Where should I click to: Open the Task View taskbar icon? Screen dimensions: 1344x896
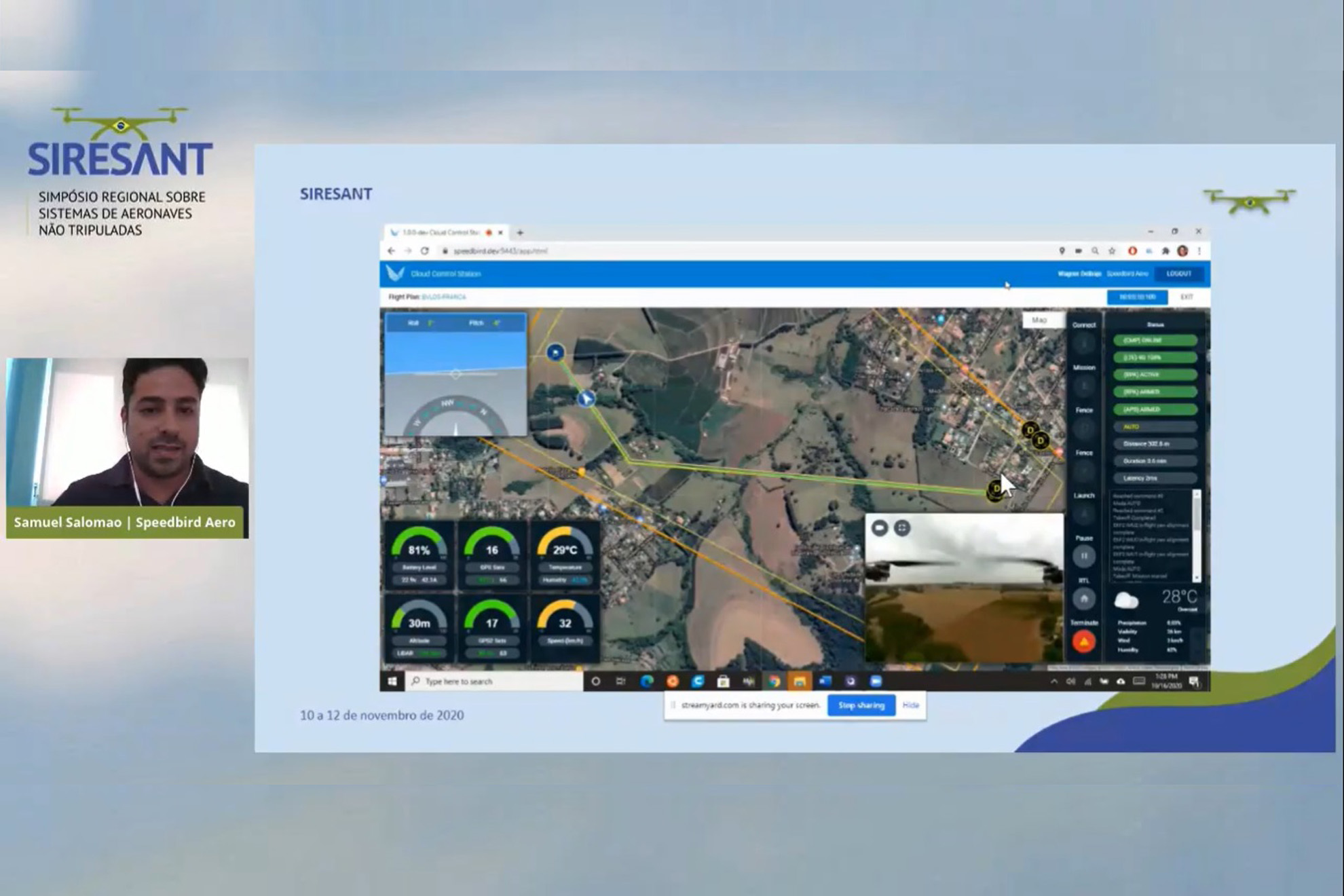tap(620, 681)
